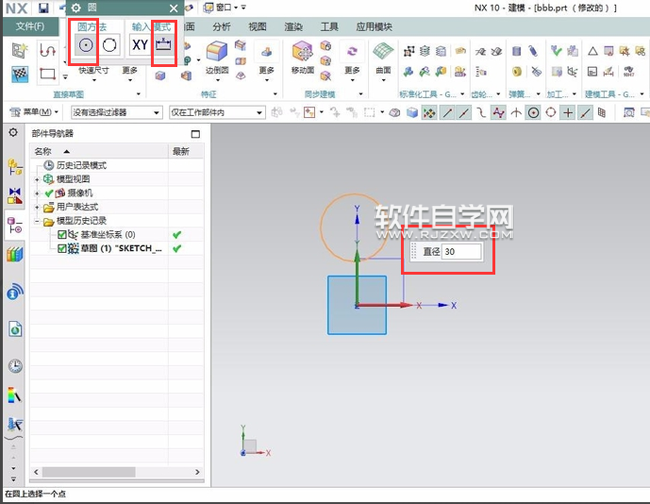The image size is (650, 504).
Task: Open the History clock icon in sidebar
Action: point(15,366)
